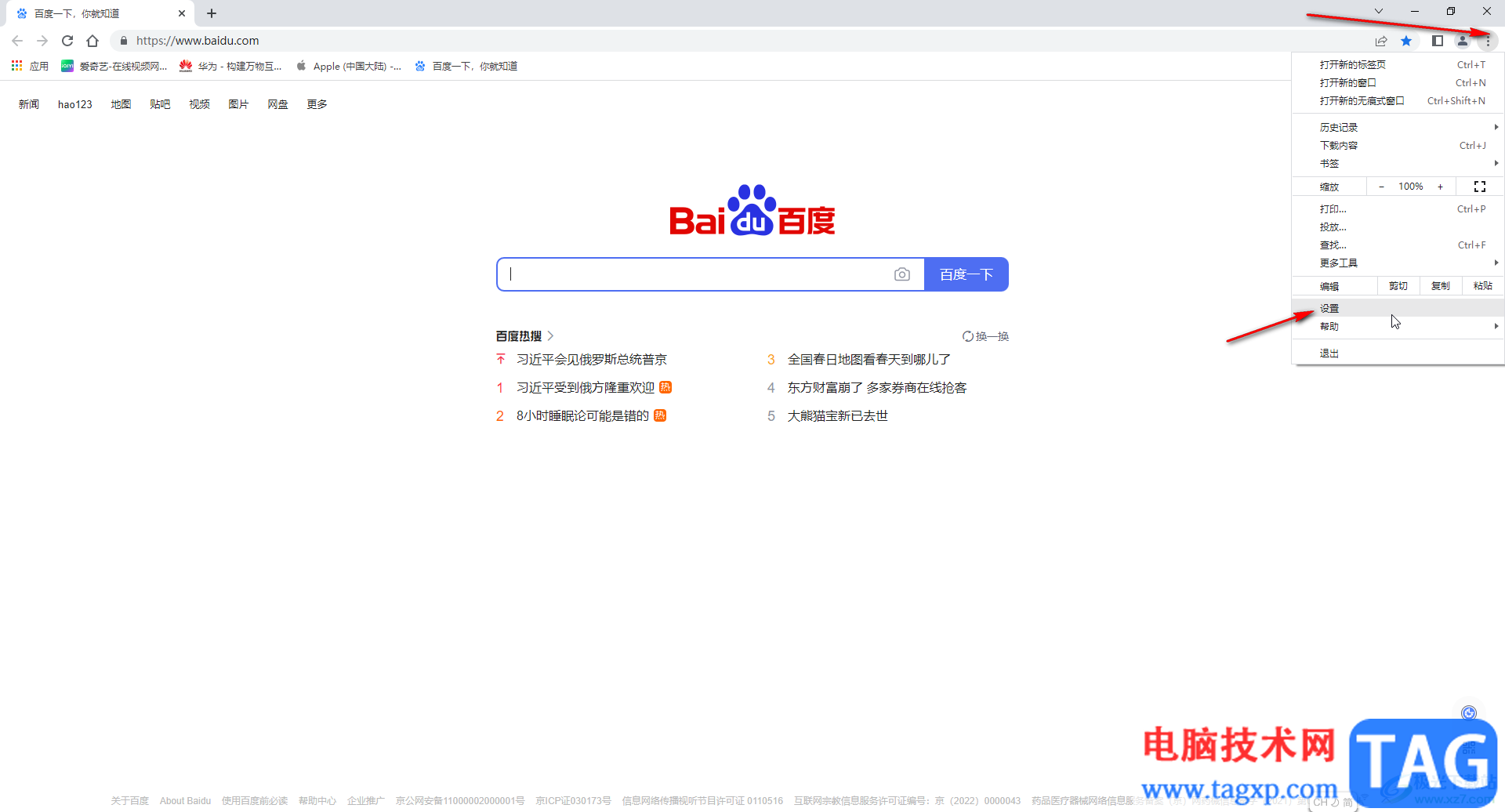Screen dimensions: 1505x812
Task: Expand the 历史记录 submenu
Action: pyautogui.click(x=1398, y=127)
